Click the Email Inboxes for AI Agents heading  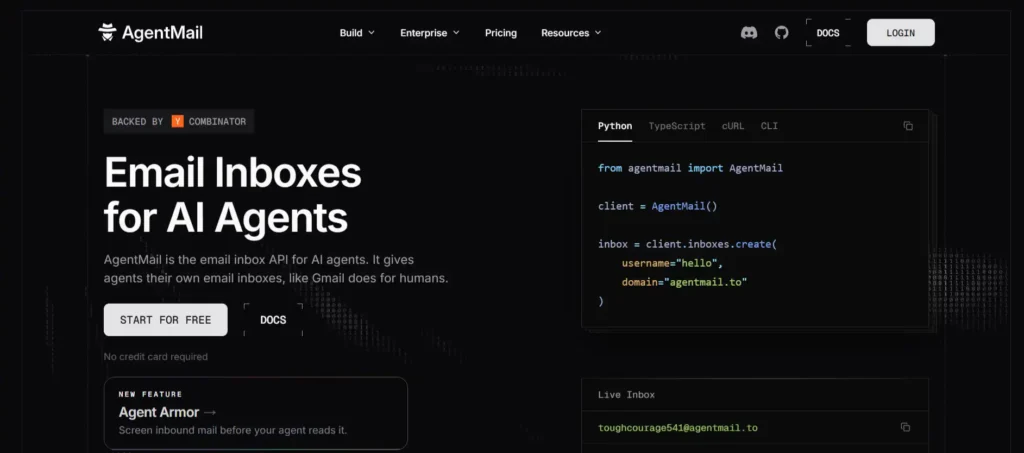pyautogui.click(x=232, y=196)
